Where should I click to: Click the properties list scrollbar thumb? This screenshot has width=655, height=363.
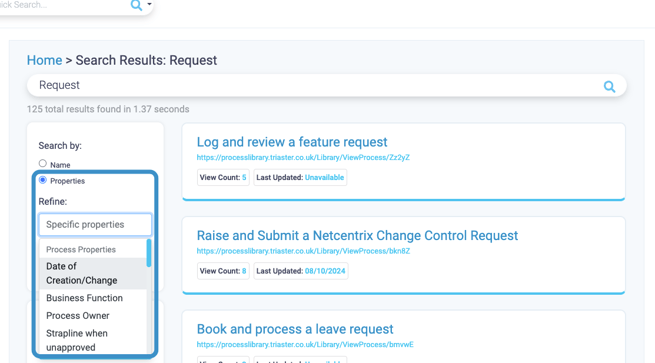coord(149,253)
